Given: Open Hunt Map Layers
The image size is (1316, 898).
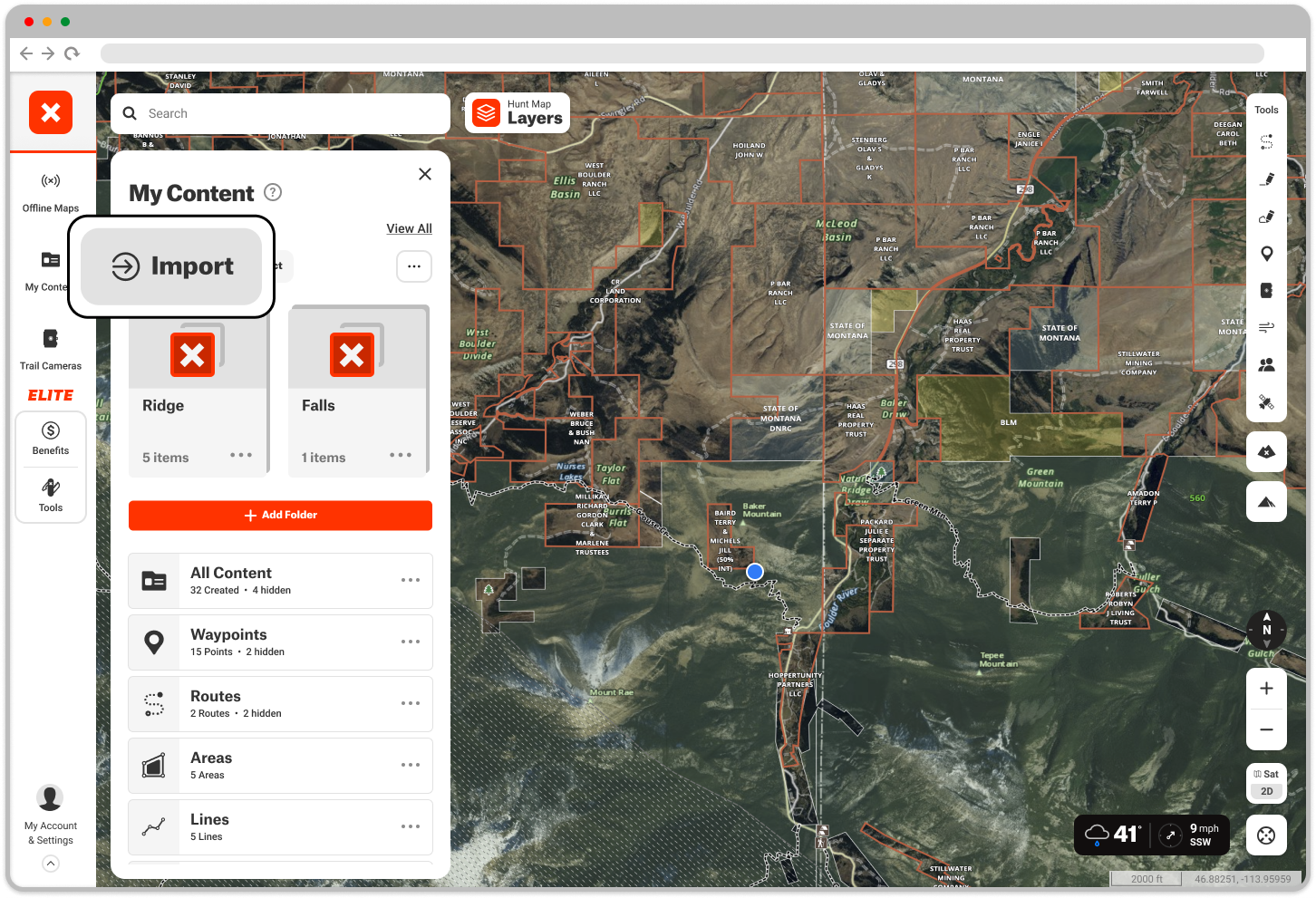Looking at the screenshot, I should (518, 113).
